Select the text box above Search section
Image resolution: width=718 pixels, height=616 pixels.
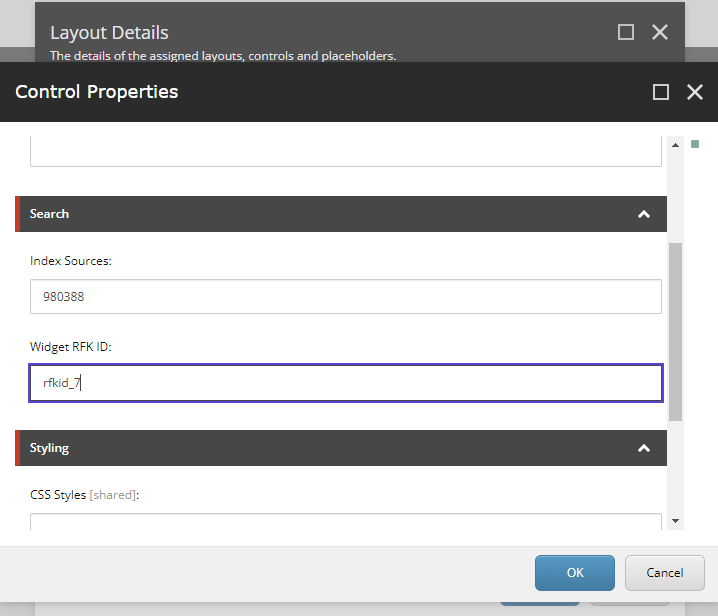coord(345,151)
